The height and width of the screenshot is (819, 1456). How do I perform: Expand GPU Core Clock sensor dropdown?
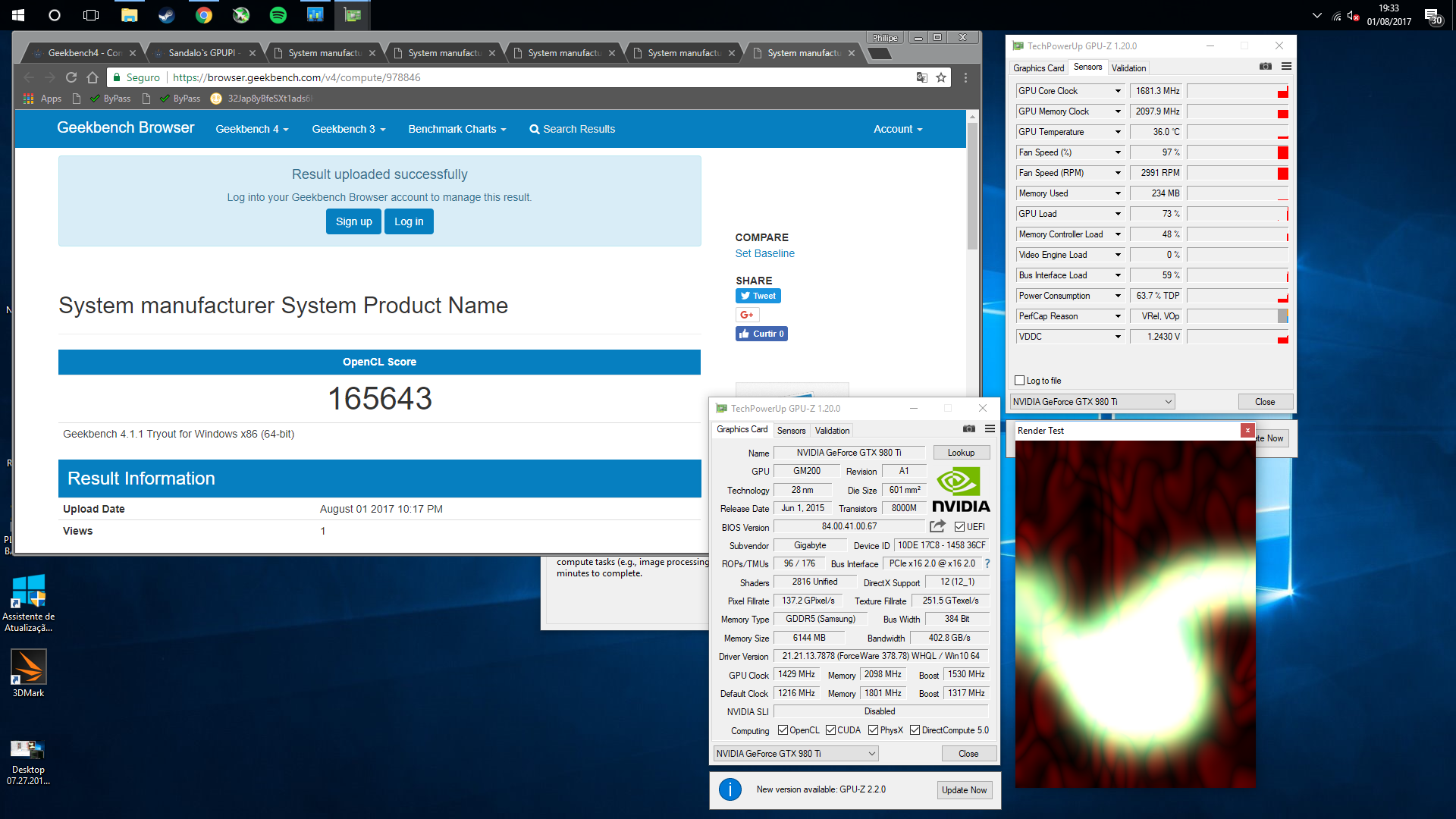pyautogui.click(x=1118, y=91)
